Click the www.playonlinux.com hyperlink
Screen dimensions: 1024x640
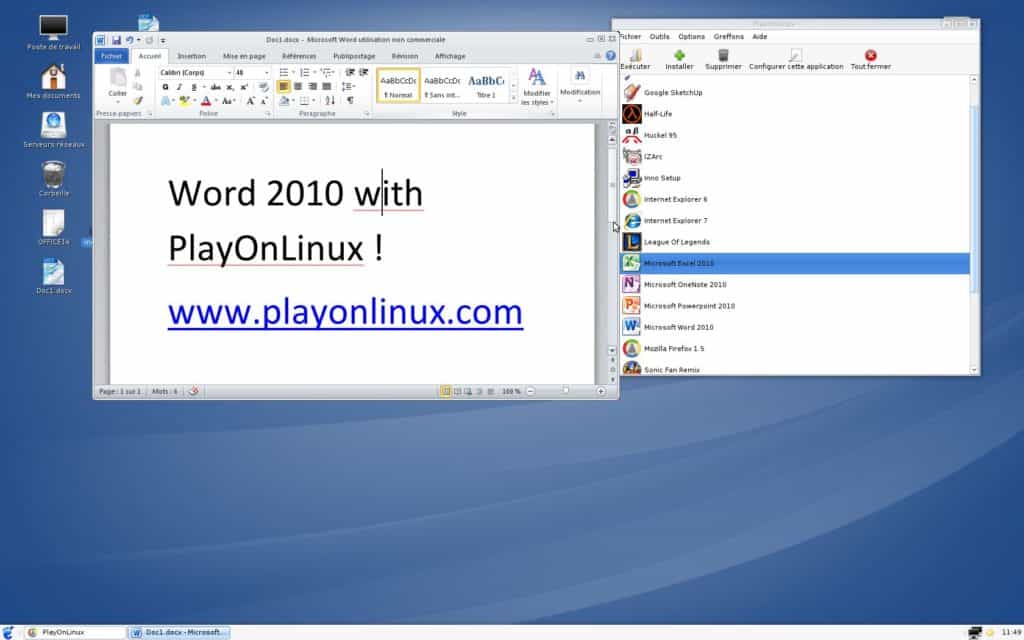pyautogui.click(x=345, y=312)
